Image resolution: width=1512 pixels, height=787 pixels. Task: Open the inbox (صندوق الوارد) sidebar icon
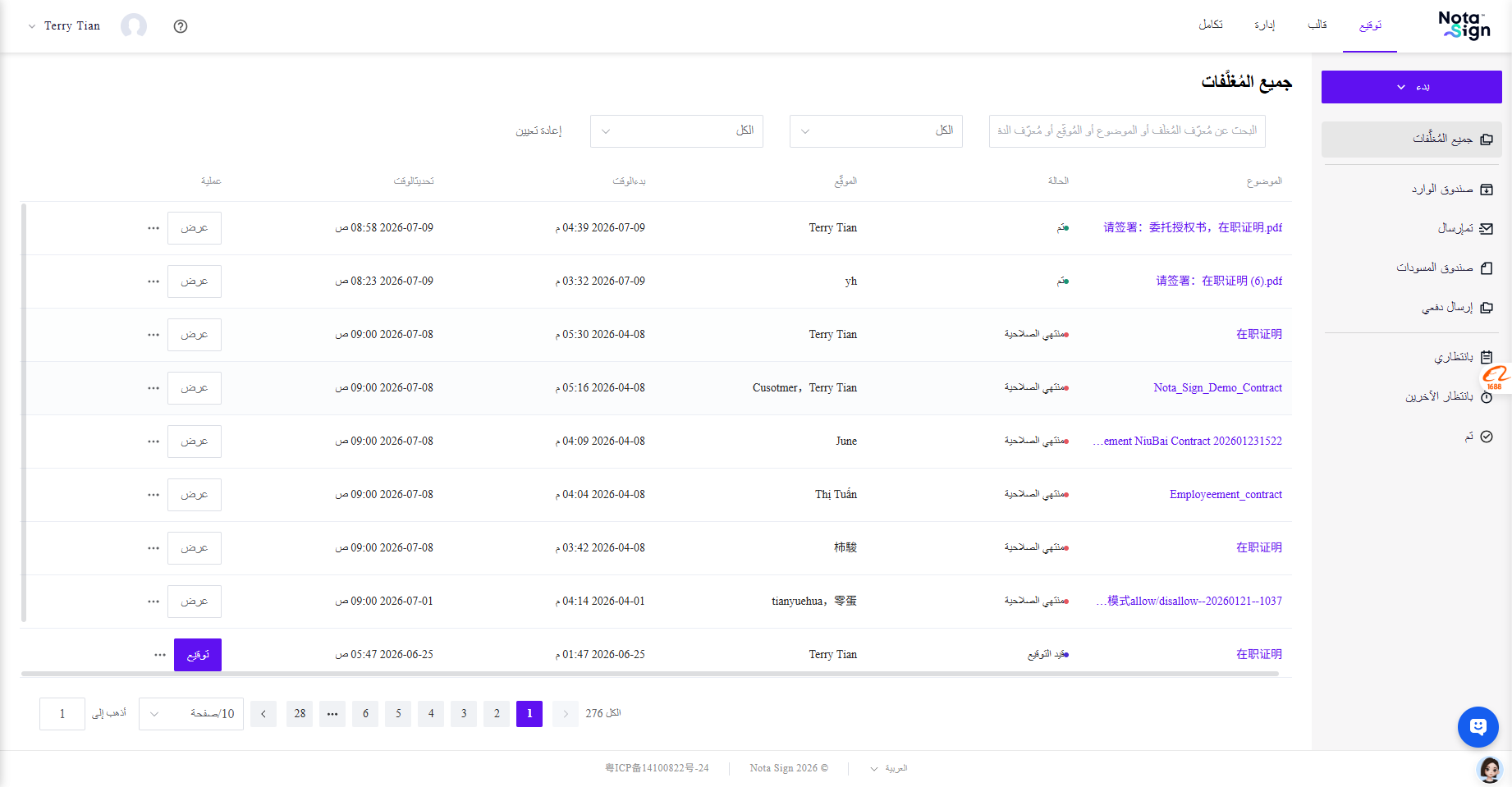pyautogui.click(x=1487, y=190)
